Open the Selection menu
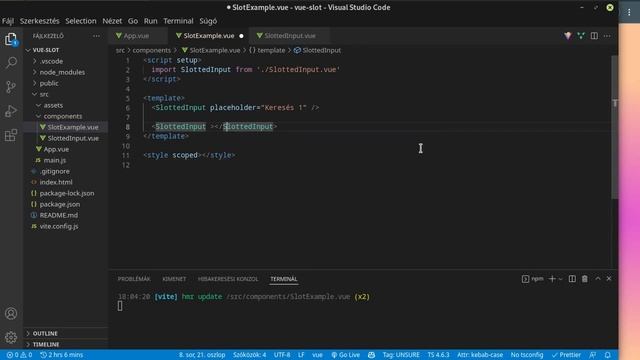The width and height of the screenshot is (640, 360). point(81,21)
